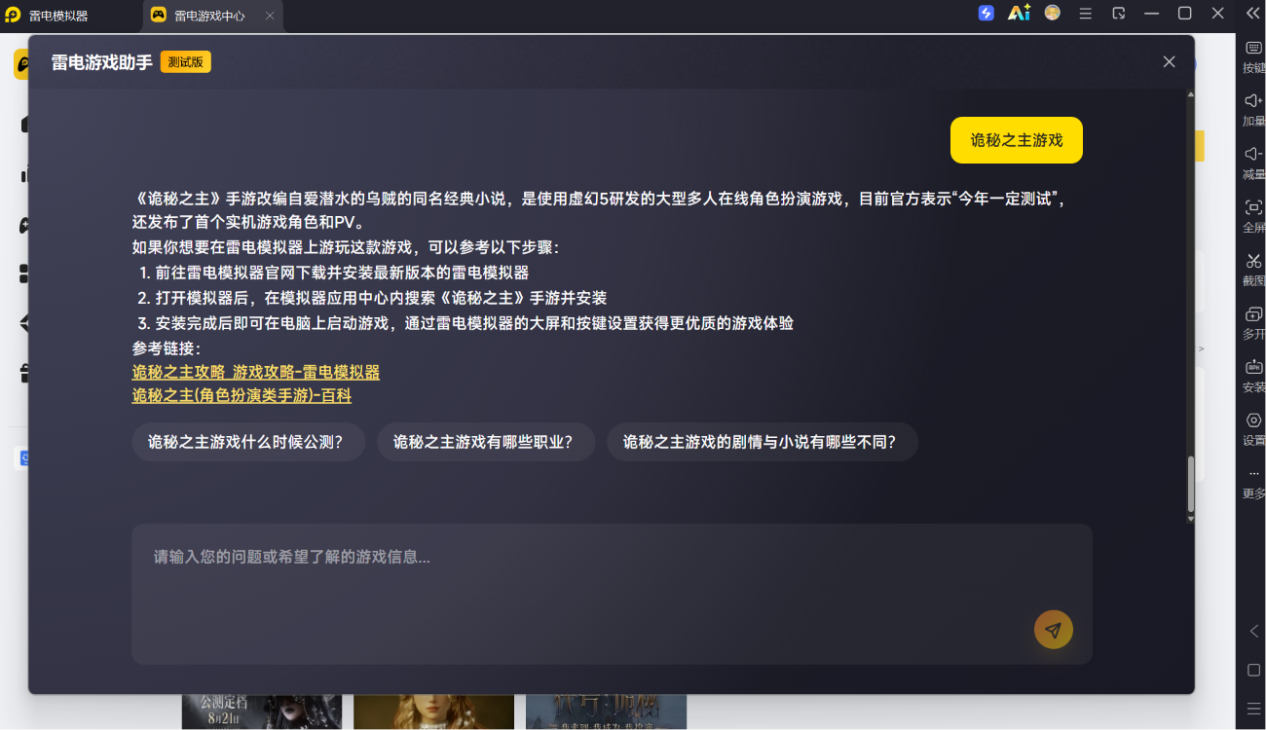
Task: Click the scrollbar down arrow in chat
Action: (1190, 520)
